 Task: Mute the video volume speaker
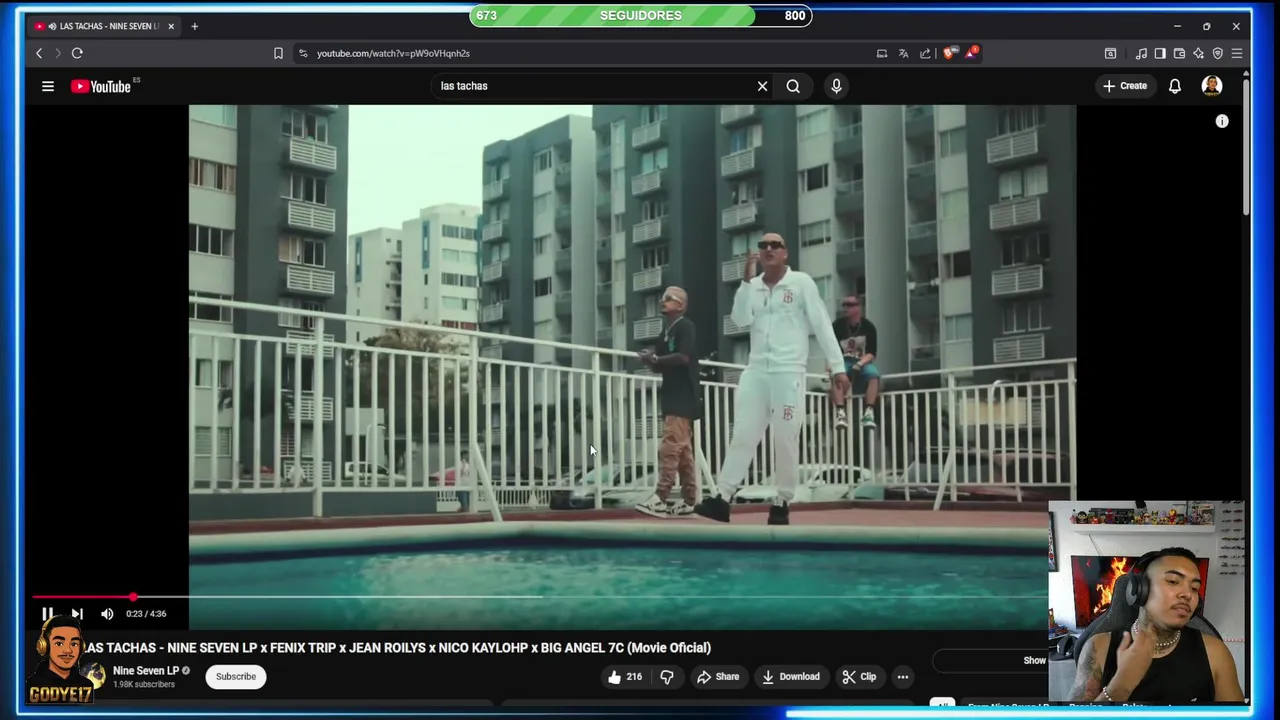coord(107,614)
